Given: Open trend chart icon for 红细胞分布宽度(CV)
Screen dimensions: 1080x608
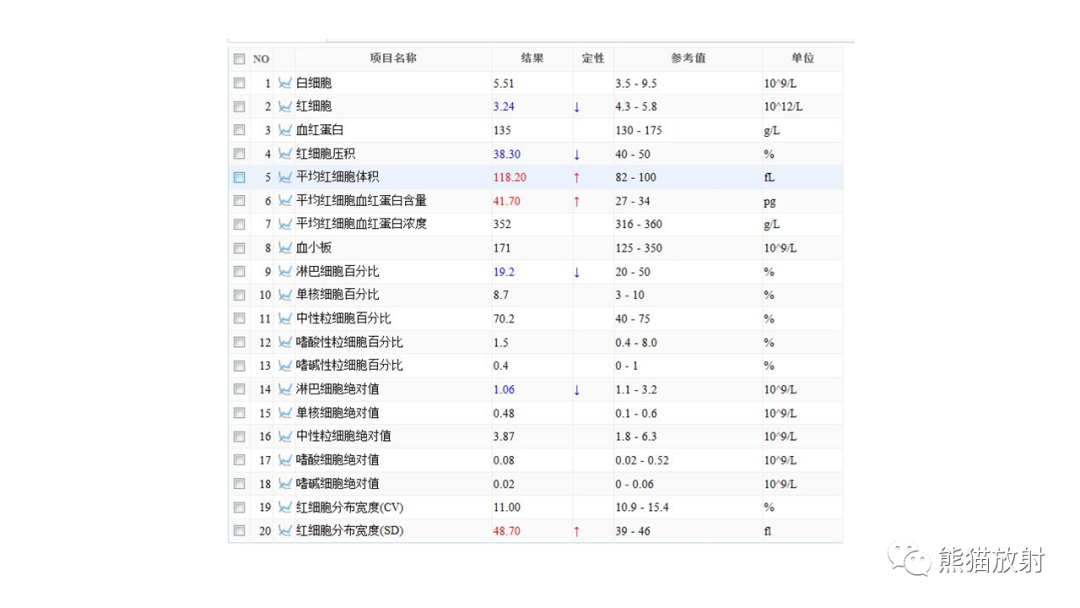Looking at the screenshot, I should (284, 507).
